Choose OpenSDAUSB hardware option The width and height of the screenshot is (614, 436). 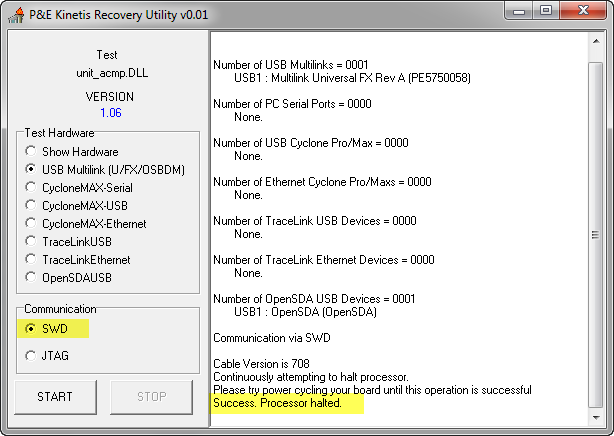click(33, 277)
